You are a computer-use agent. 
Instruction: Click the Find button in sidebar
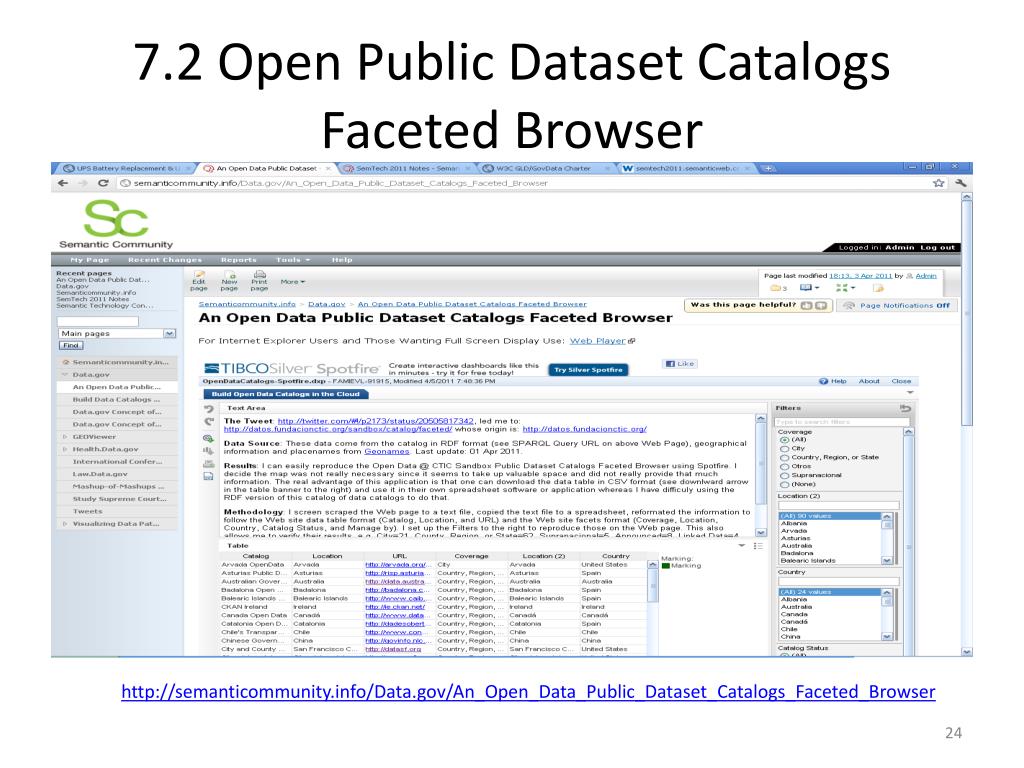tap(71, 345)
